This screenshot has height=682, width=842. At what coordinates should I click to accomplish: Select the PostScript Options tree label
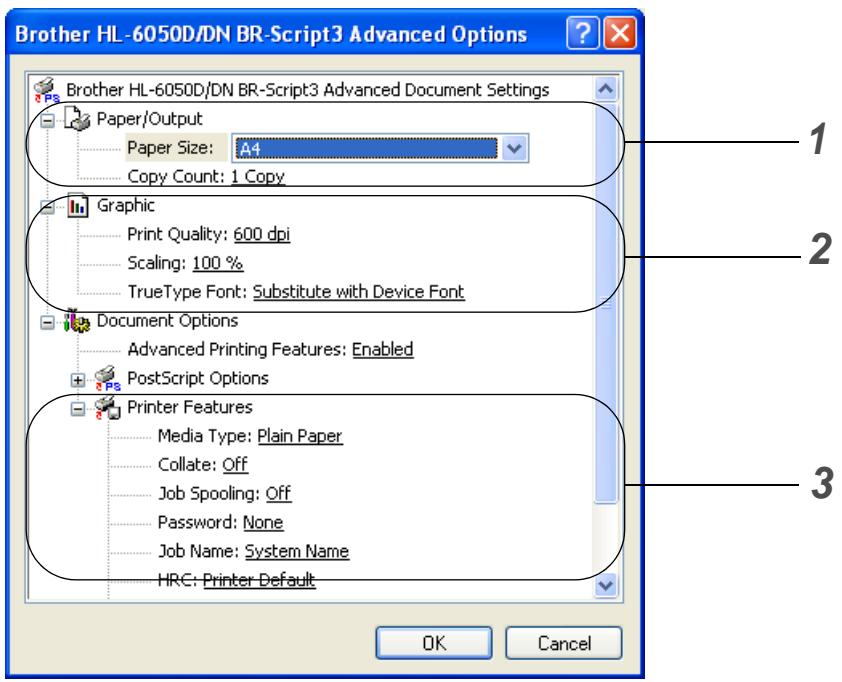[x=198, y=379]
